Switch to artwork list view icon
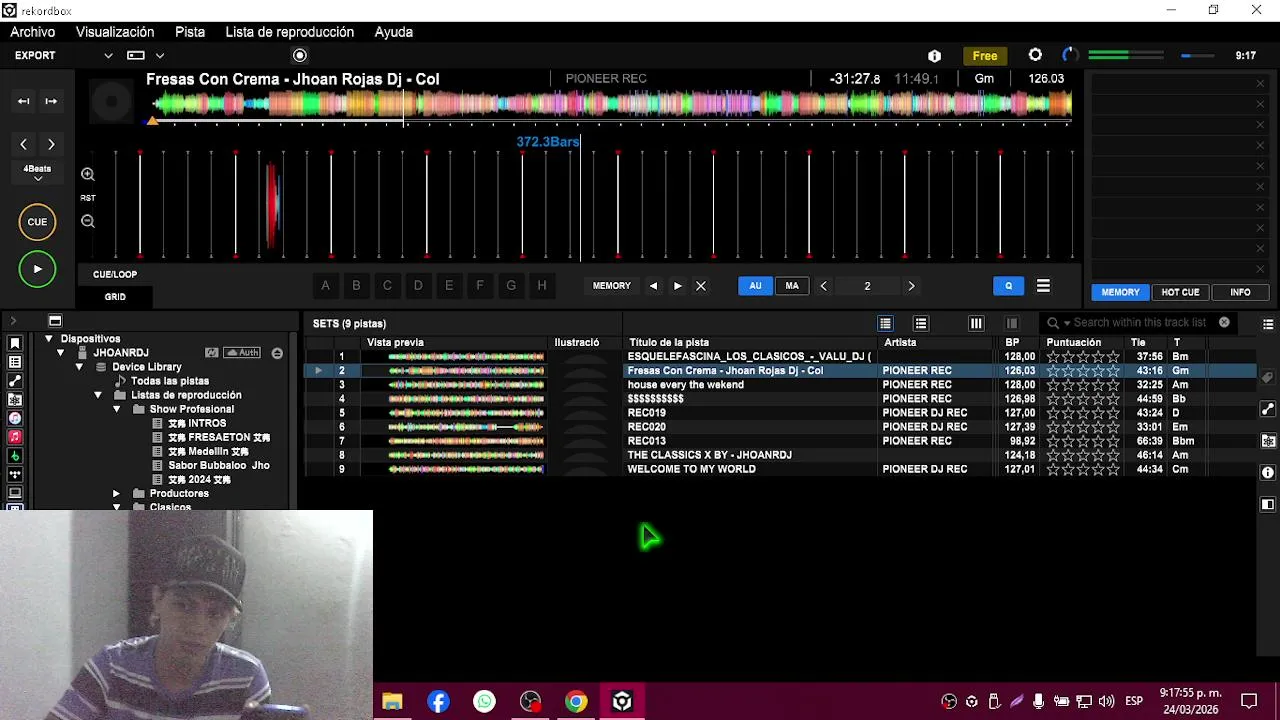This screenshot has width=1280, height=720. coord(921,323)
